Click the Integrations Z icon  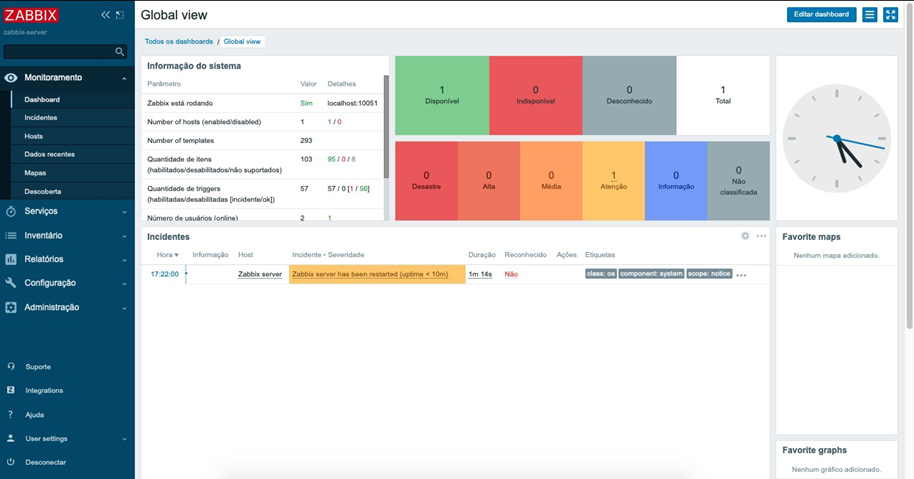point(10,390)
